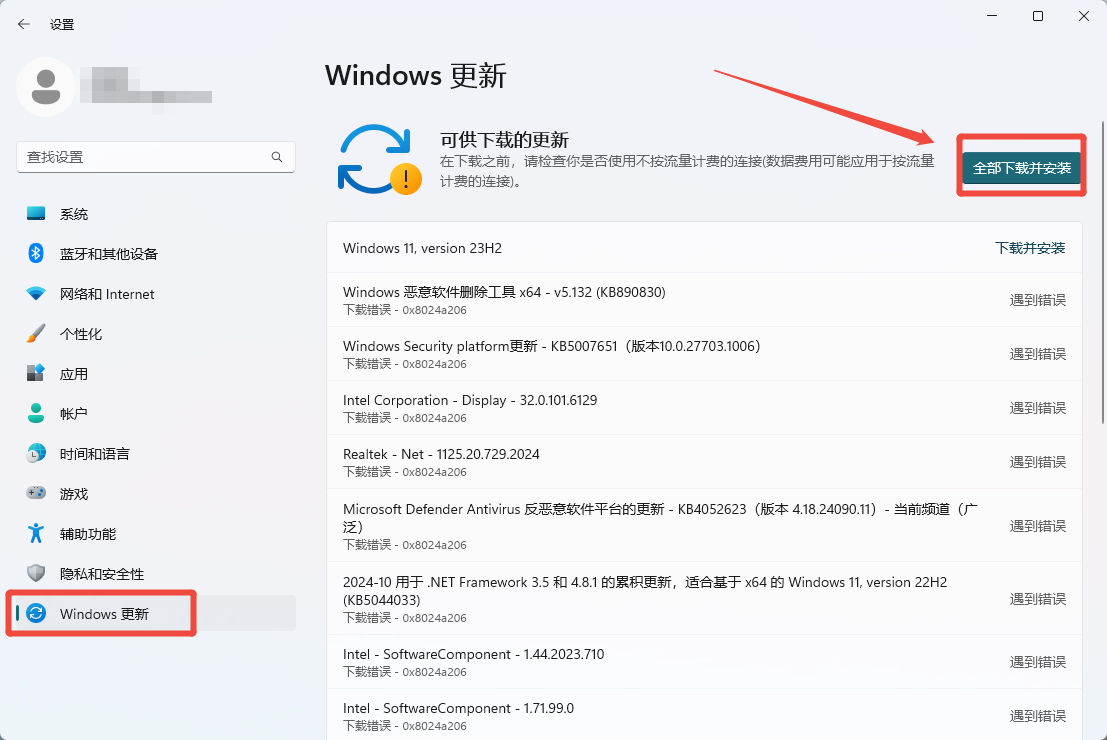Minimize the Settings window

pos(992,16)
